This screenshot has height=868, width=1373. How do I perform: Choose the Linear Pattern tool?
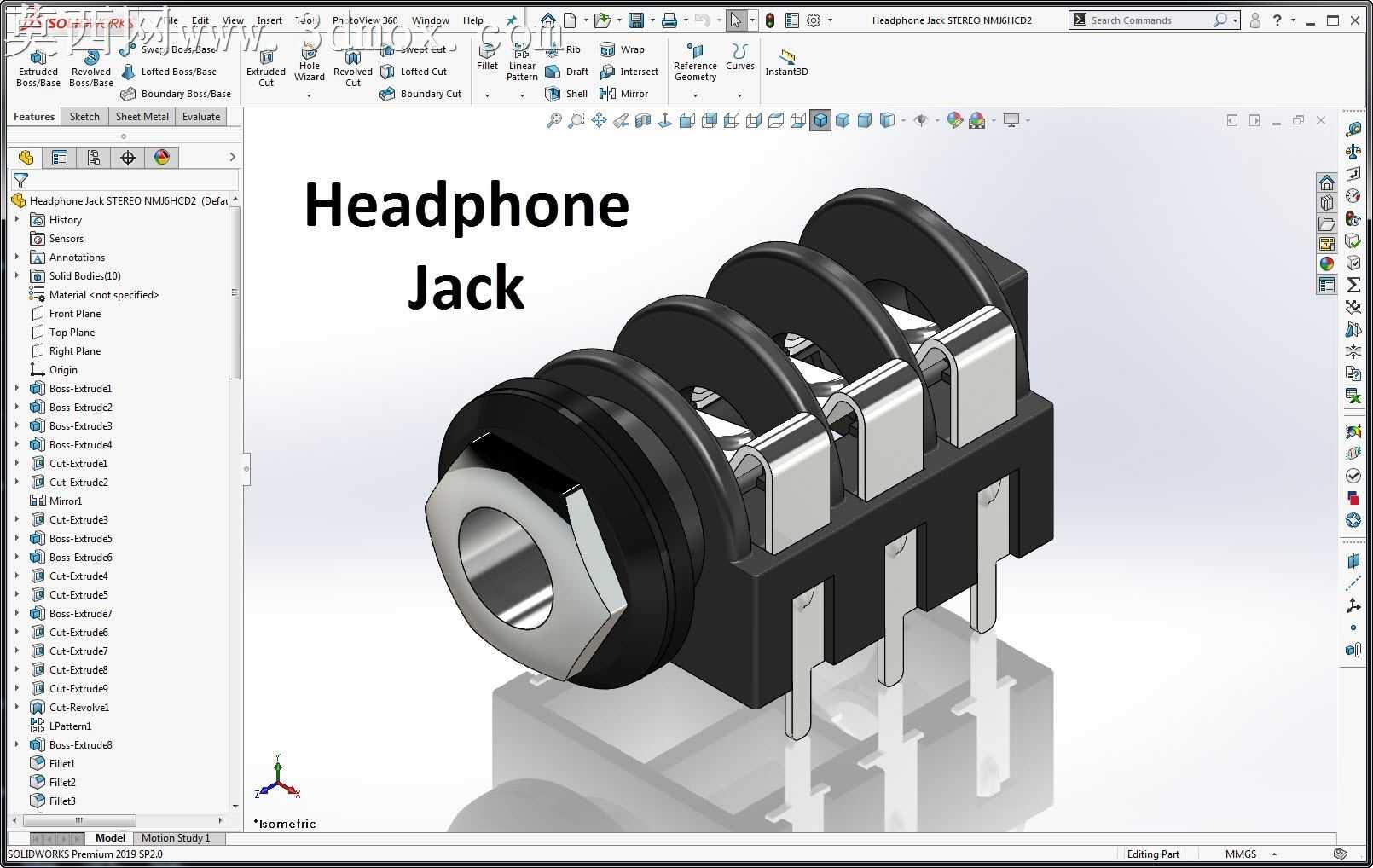522,63
